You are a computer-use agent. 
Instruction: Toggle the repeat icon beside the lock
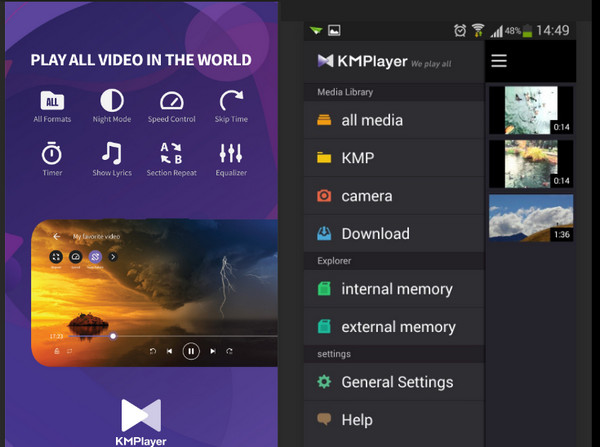point(69,351)
